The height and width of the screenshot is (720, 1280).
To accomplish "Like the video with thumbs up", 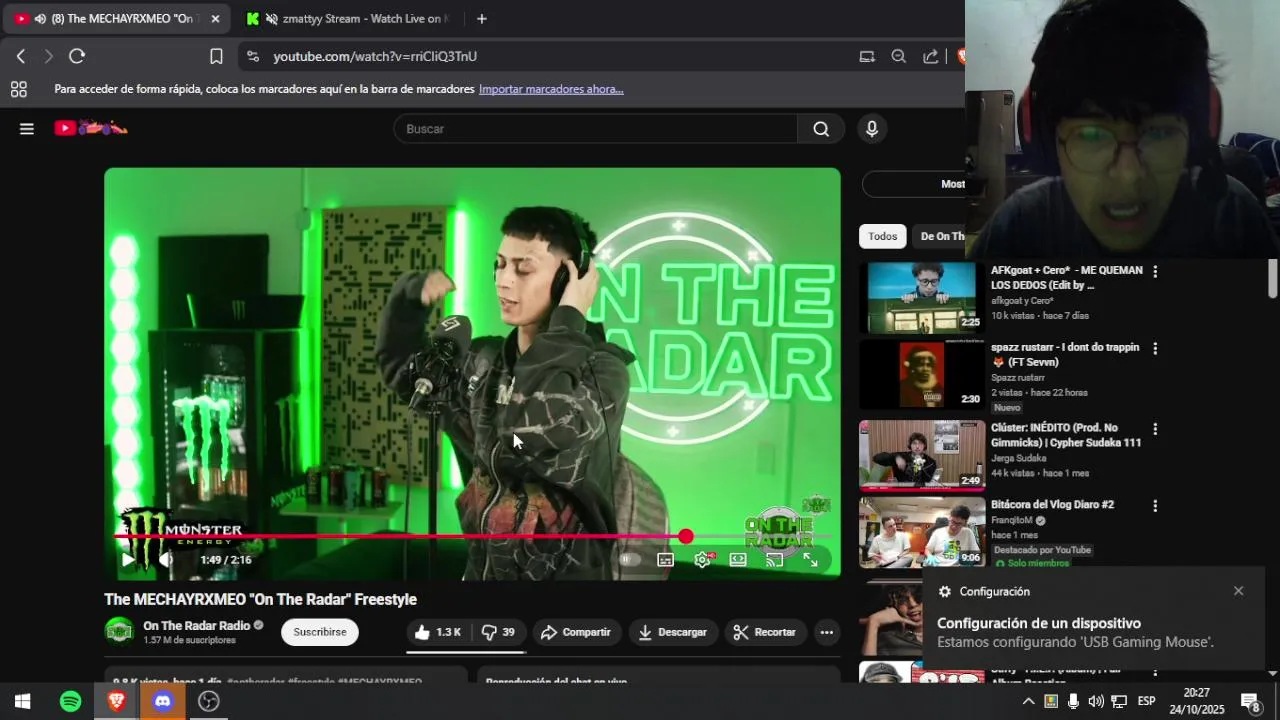I will 438,632.
